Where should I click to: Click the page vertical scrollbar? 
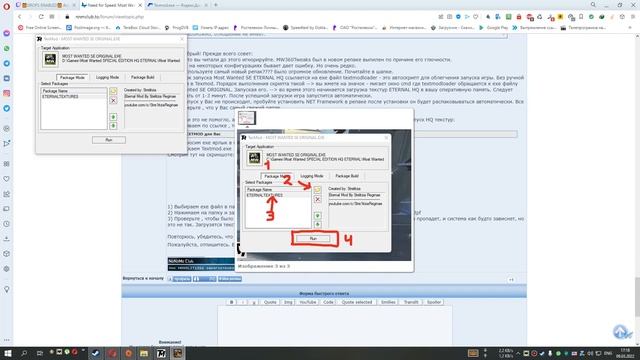click(637, 297)
